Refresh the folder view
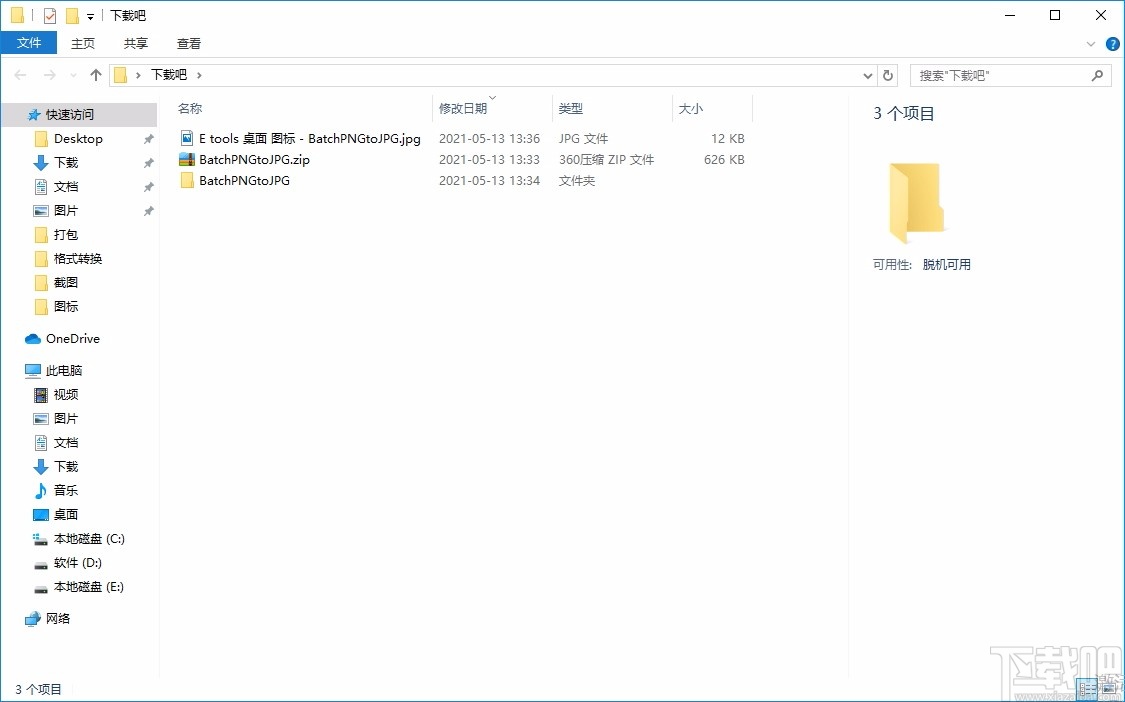The height and width of the screenshot is (702, 1125). pyautogui.click(x=888, y=75)
